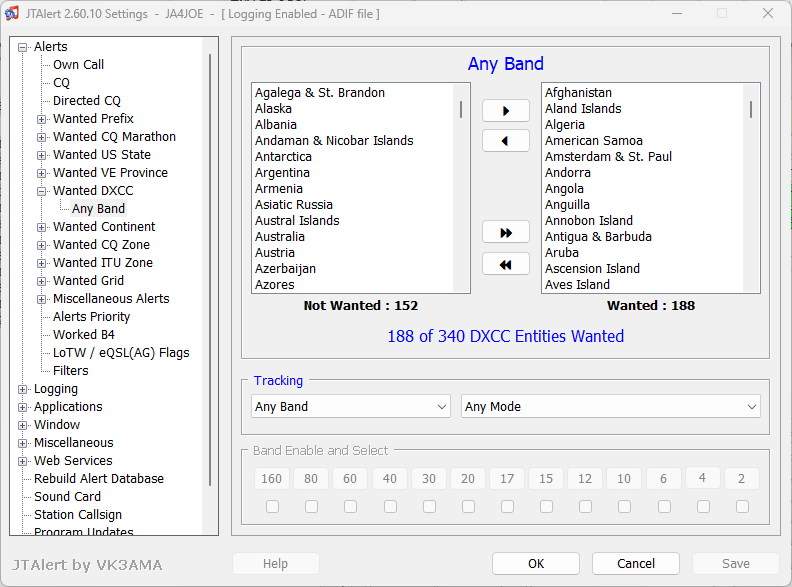Expand the Wanted VE Province node
The height and width of the screenshot is (587, 792).
[x=41, y=173]
